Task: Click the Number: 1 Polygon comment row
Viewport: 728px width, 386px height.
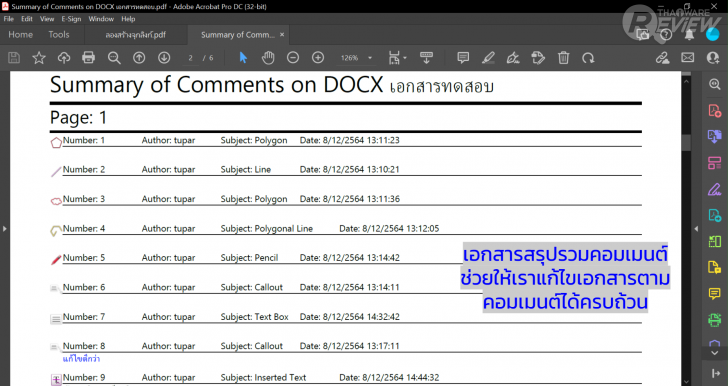Action: pos(346,141)
